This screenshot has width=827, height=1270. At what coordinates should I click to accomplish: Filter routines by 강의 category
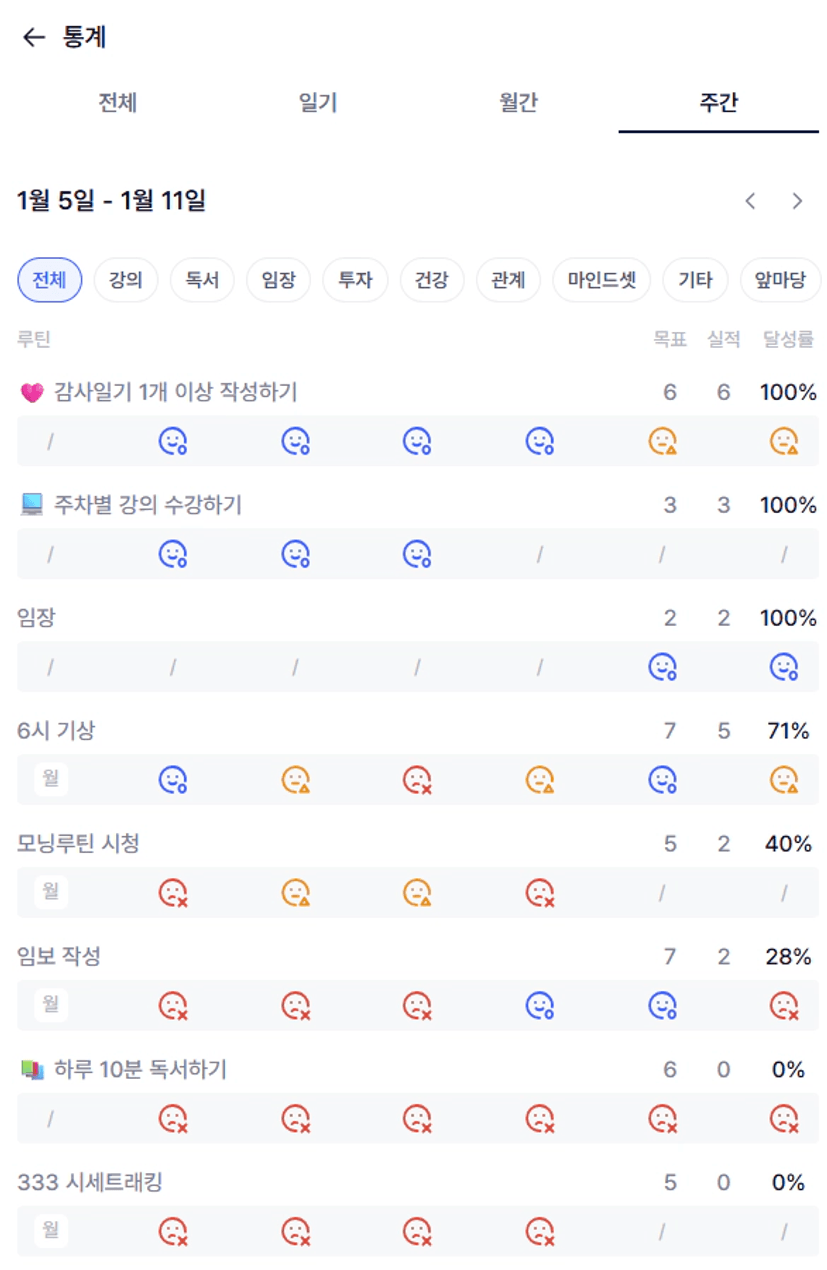point(126,280)
